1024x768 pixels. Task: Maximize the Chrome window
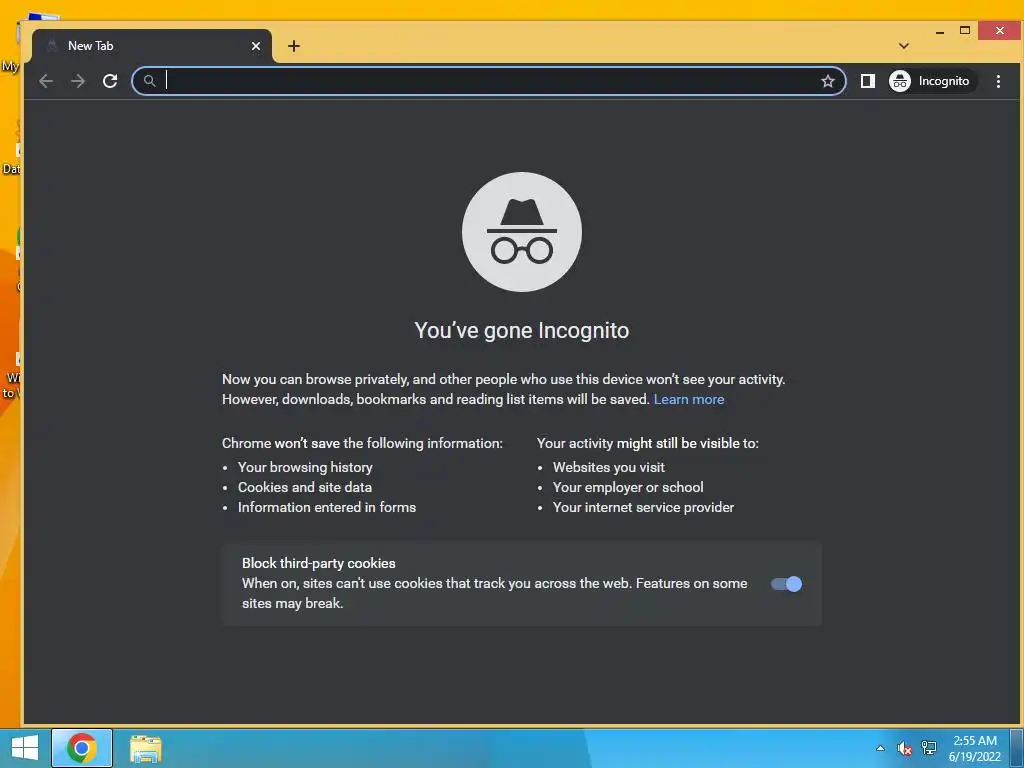(x=965, y=30)
